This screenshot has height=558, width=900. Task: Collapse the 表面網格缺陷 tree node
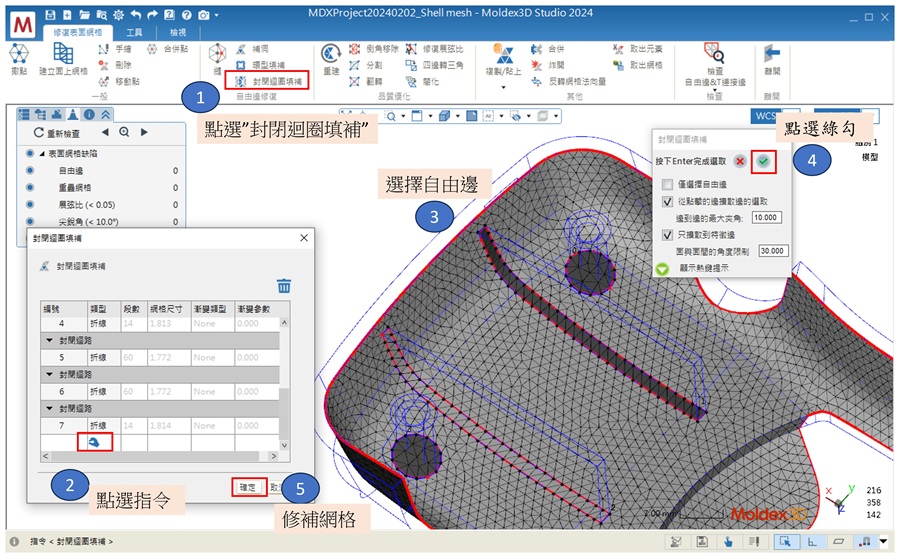[x=43, y=153]
